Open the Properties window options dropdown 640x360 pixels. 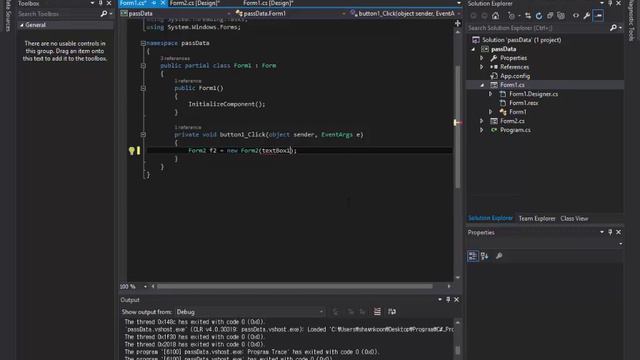tap(602, 232)
